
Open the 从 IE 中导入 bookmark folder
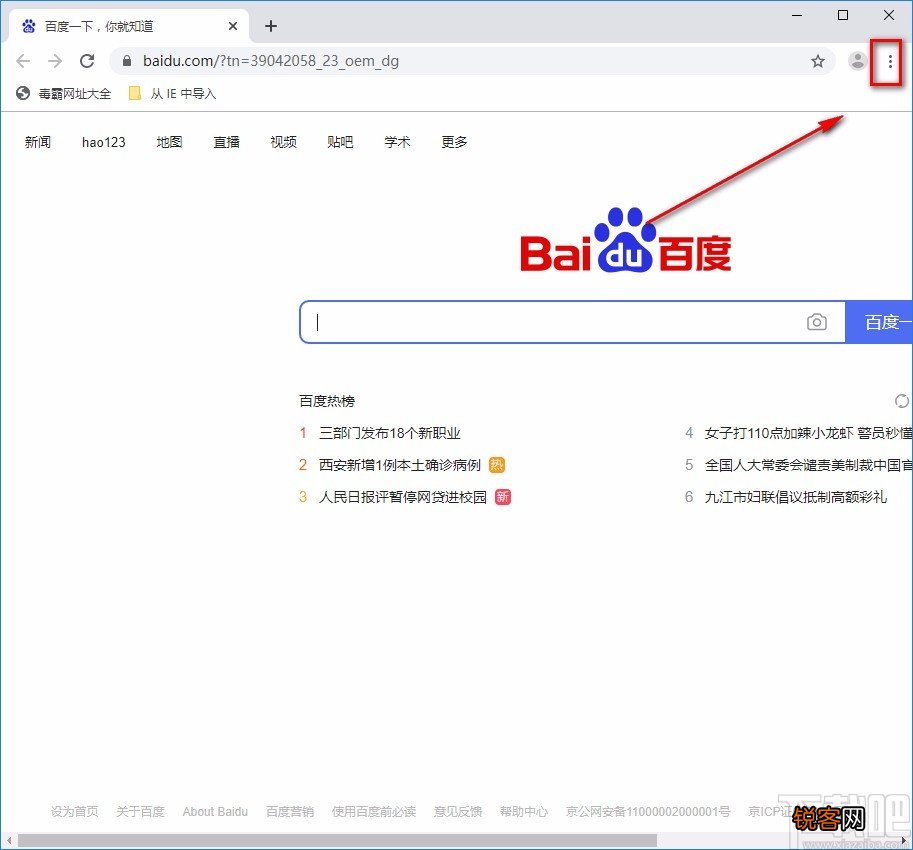(172, 94)
